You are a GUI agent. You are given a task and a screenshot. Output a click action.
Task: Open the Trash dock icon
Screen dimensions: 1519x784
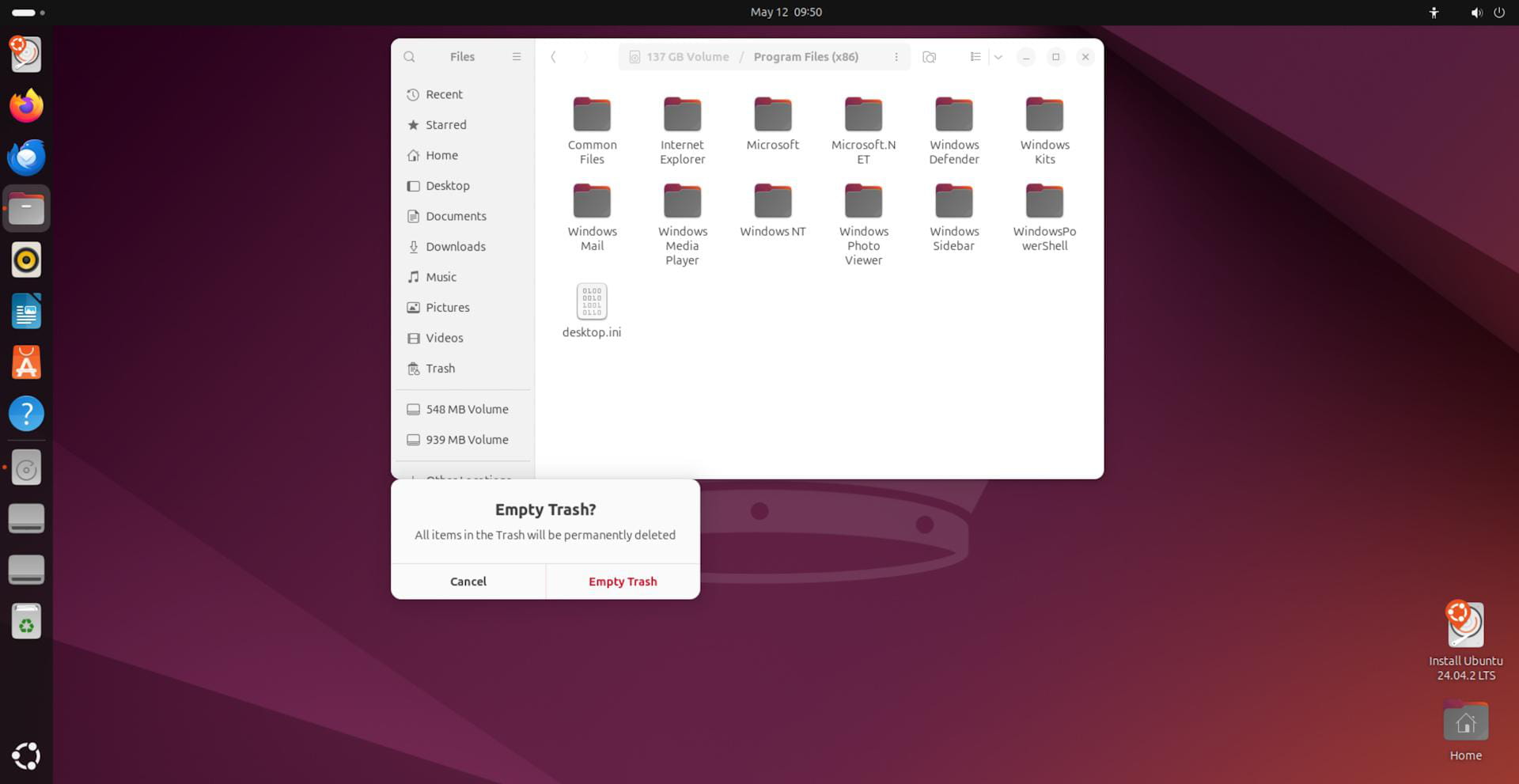26,621
